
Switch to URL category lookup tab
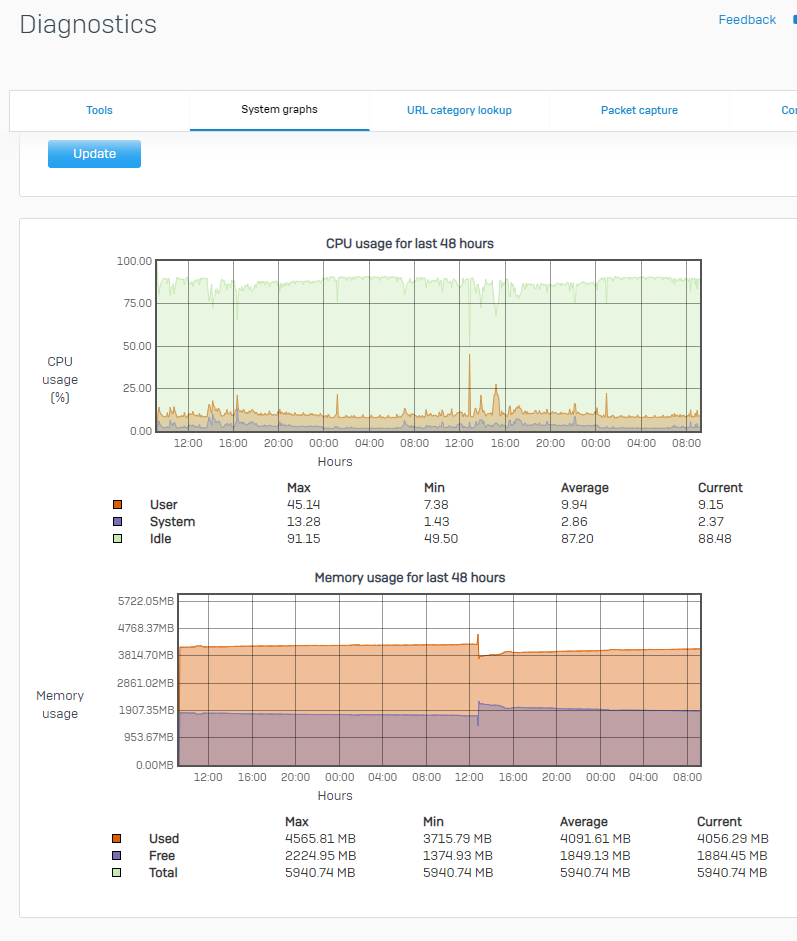[459, 110]
